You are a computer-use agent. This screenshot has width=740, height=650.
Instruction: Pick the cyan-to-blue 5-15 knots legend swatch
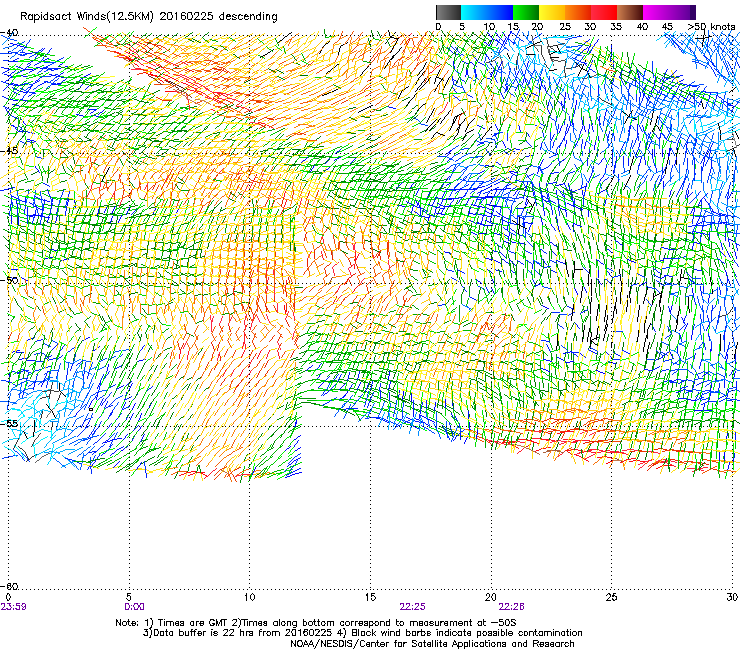pos(487,12)
